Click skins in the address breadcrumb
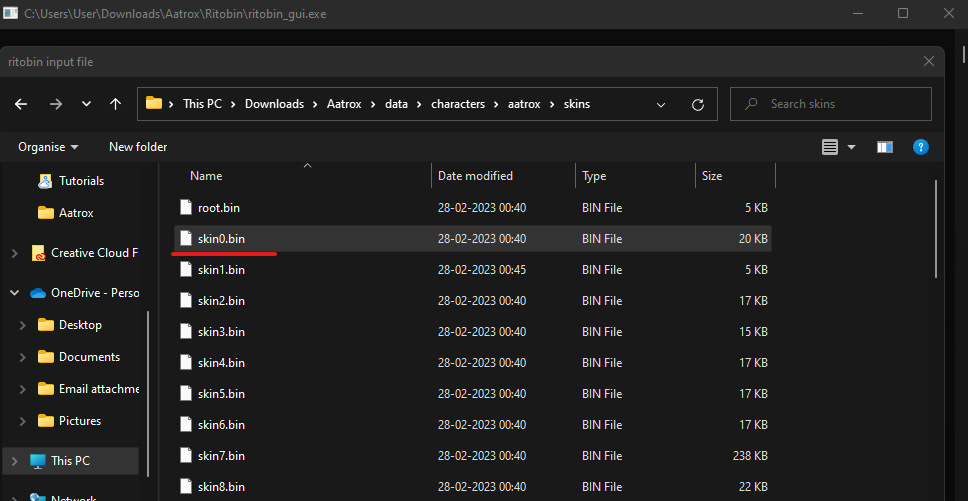 [577, 104]
